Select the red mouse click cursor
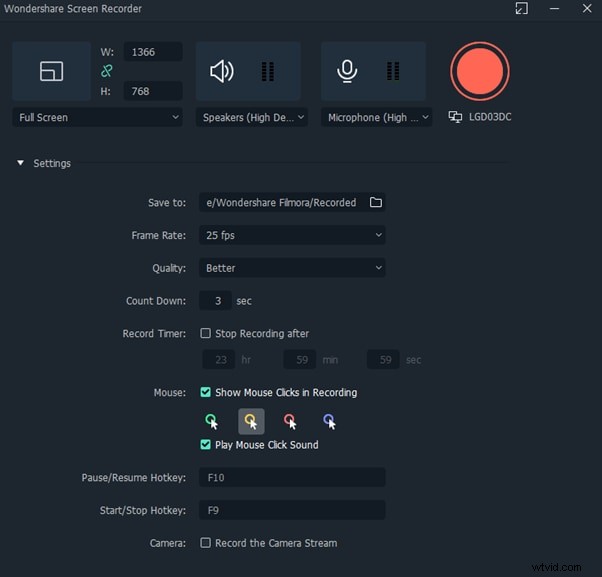602x577 pixels. coord(290,421)
